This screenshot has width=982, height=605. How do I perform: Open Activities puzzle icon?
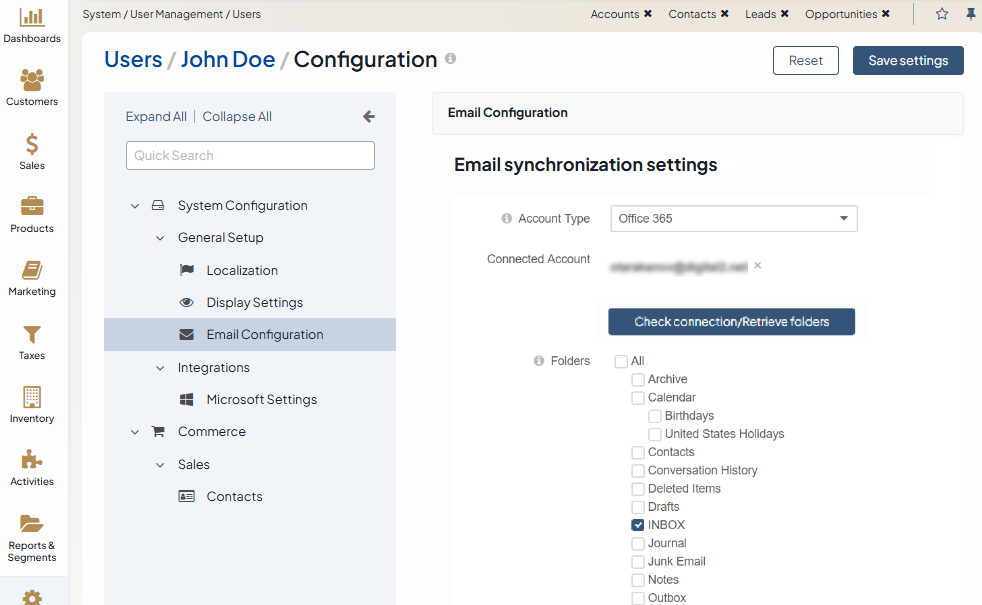(x=32, y=460)
